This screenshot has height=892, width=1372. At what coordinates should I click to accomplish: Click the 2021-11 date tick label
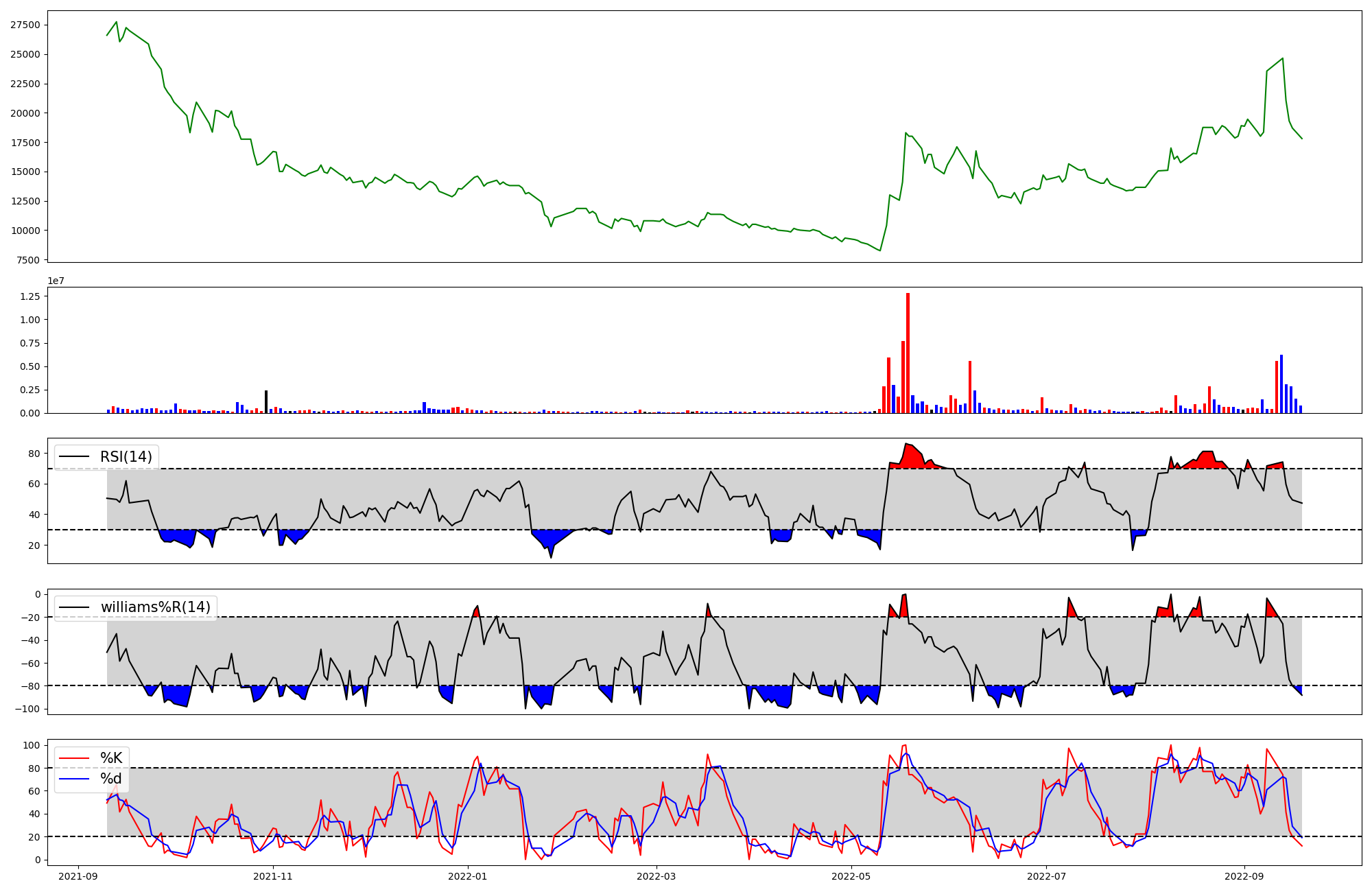click(x=273, y=876)
